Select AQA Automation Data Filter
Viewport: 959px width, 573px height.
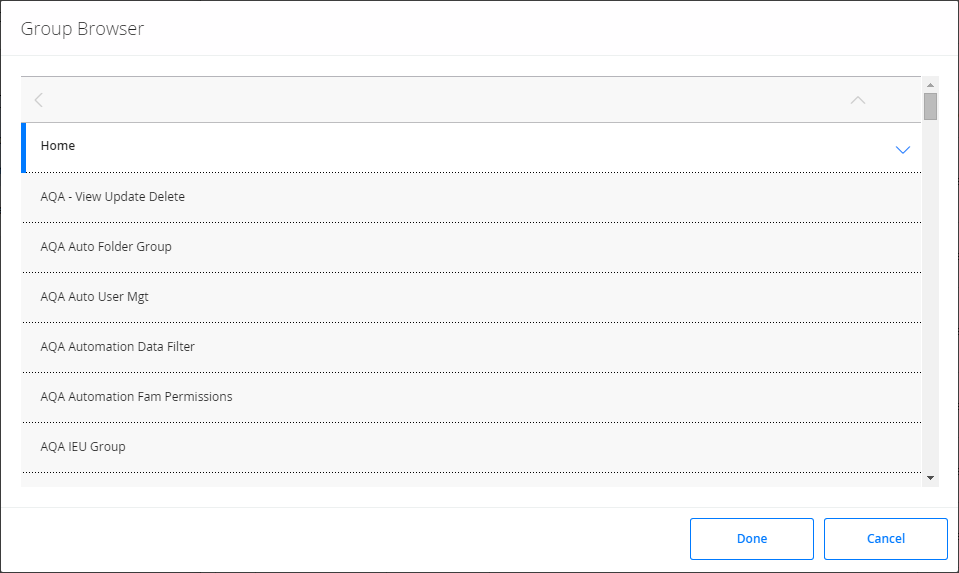(x=471, y=347)
